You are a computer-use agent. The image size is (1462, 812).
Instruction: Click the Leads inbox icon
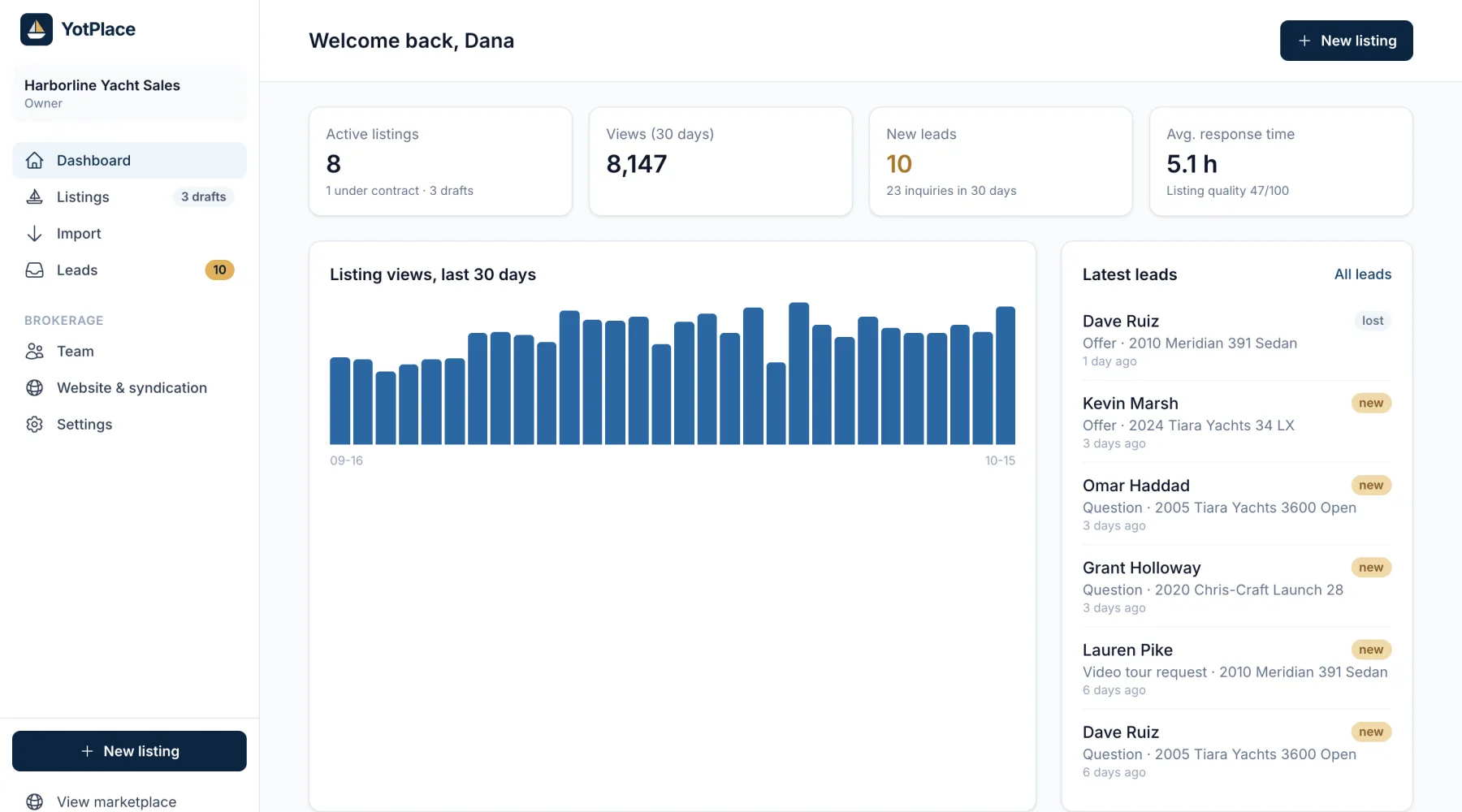pyautogui.click(x=34, y=270)
